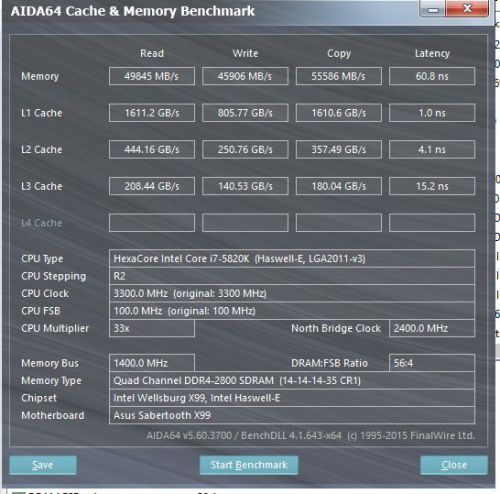The width and height of the screenshot is (500, 494).
Task: Minimize the AIDA64 benchmark window
Action: pos(433,9)
